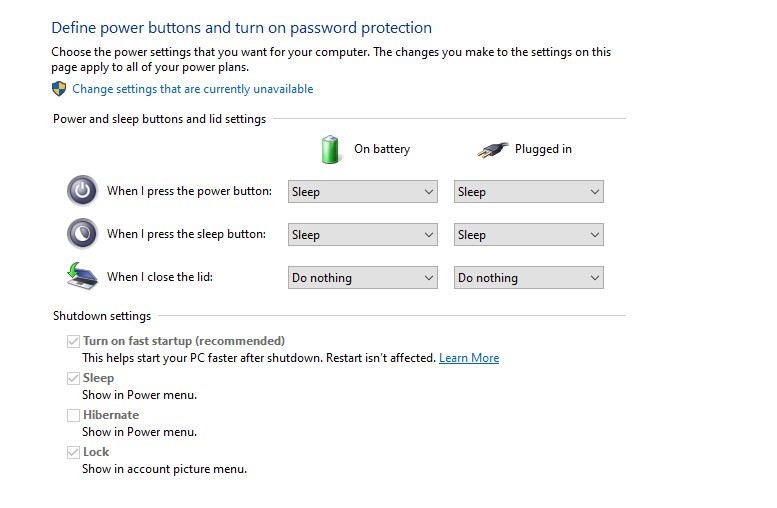Open close lid On battery dropdown
This screenshot has width=777, height=508.
(x=362, y=278)
